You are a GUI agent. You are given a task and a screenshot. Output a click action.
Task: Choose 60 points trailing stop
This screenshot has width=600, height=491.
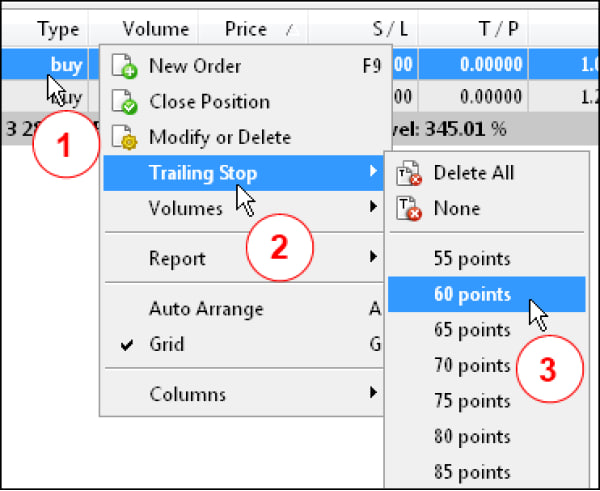pyautogui.click(x=472, y=295)
